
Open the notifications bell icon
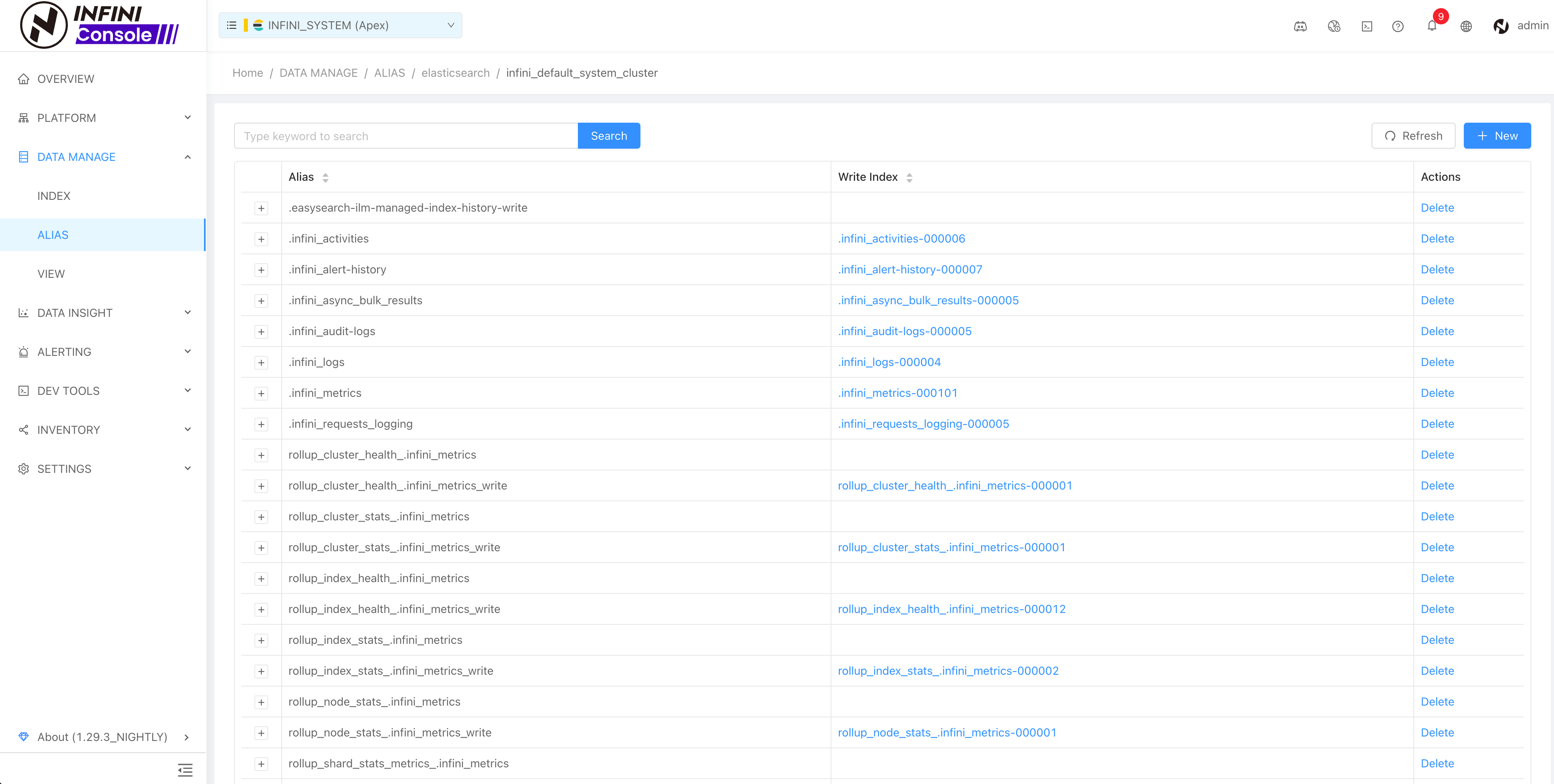click(1432, 26)
